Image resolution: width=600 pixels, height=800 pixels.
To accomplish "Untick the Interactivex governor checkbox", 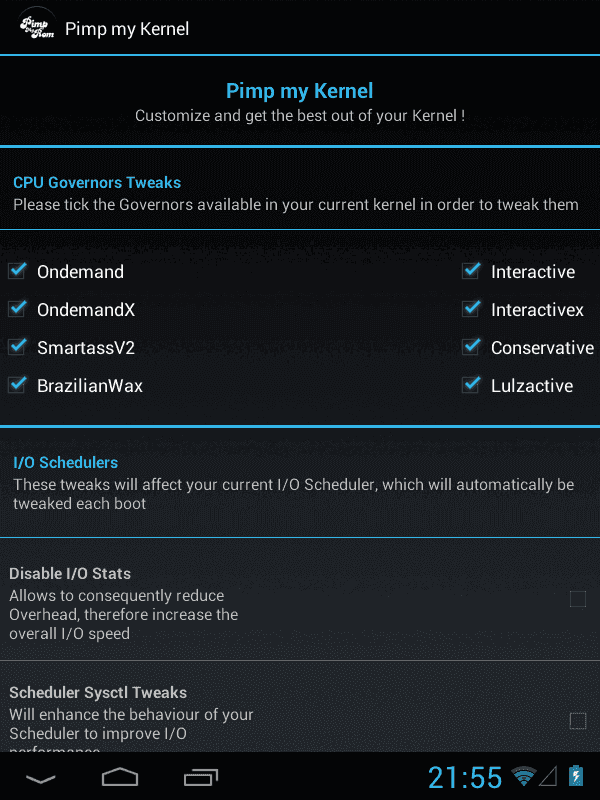I will tap(471, 308).
